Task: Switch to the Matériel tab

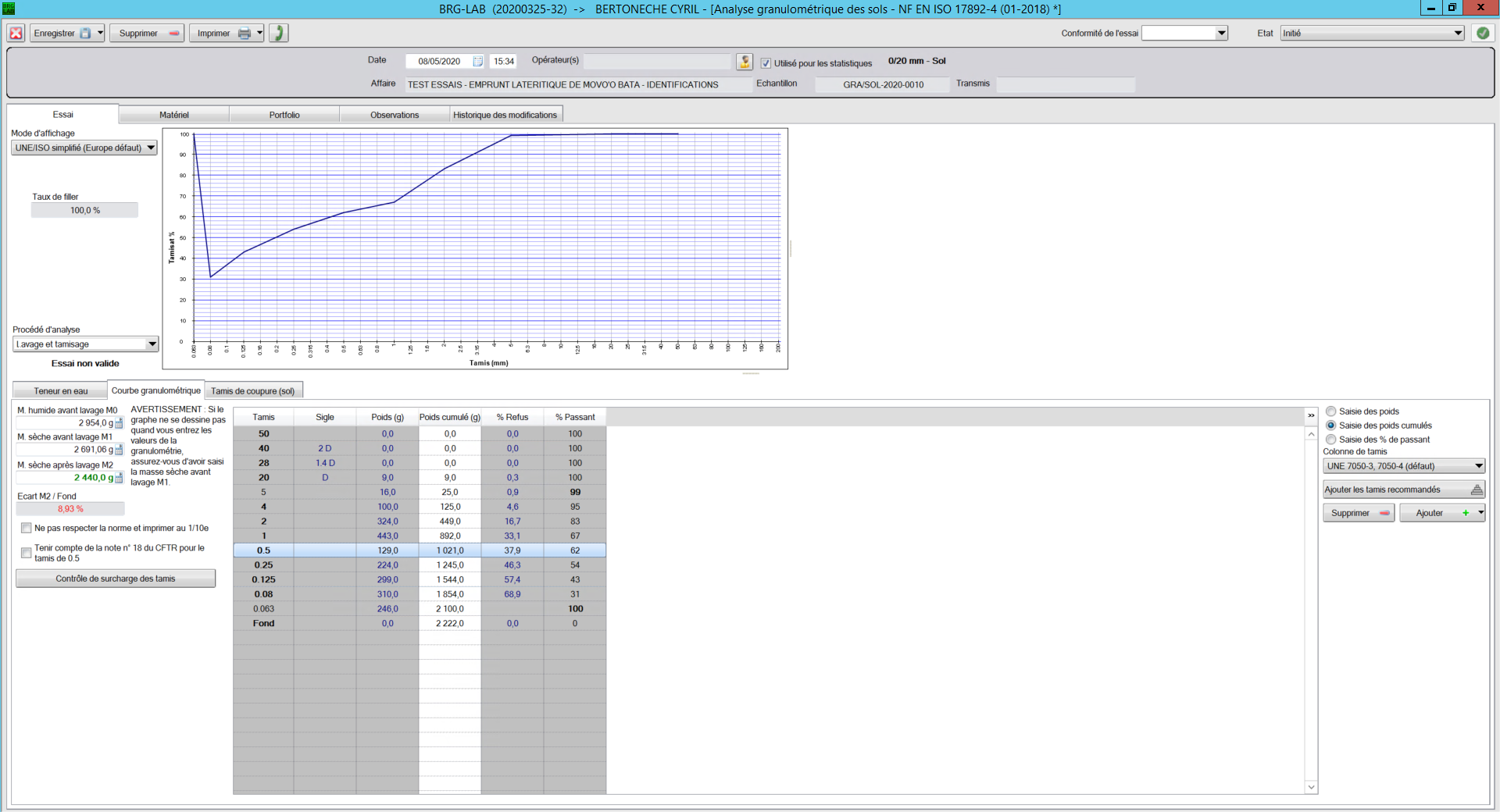Action: point(174,115)
